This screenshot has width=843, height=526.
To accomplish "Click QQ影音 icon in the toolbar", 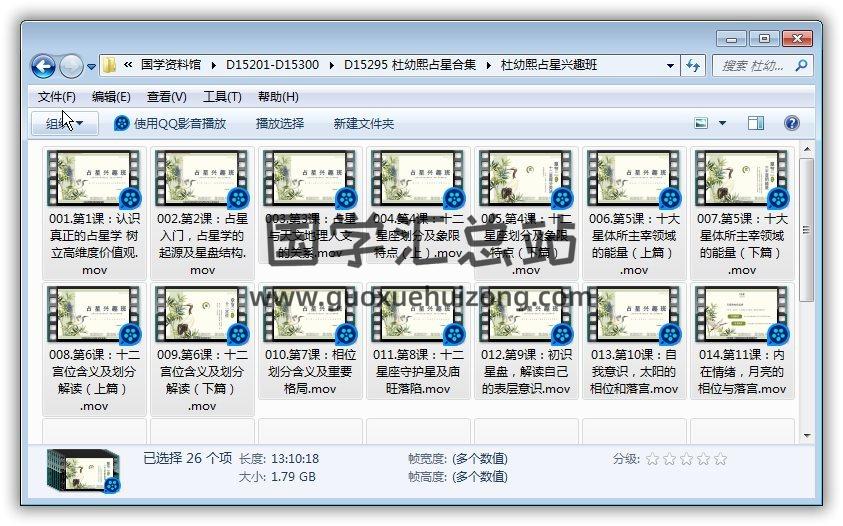I will click(x=122, y=123).
